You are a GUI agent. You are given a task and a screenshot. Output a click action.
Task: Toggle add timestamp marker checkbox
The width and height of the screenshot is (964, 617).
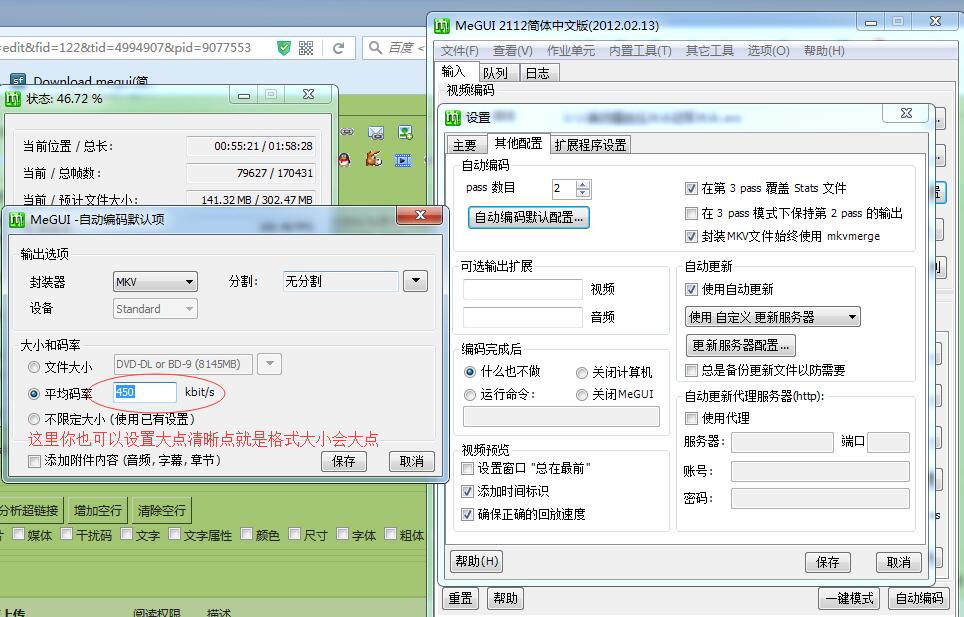point(467,492)
